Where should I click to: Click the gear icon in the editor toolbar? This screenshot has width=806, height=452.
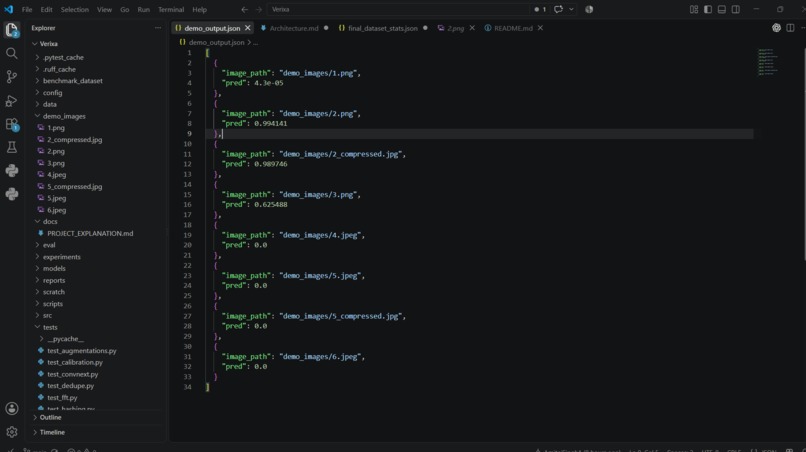[776, 28]
